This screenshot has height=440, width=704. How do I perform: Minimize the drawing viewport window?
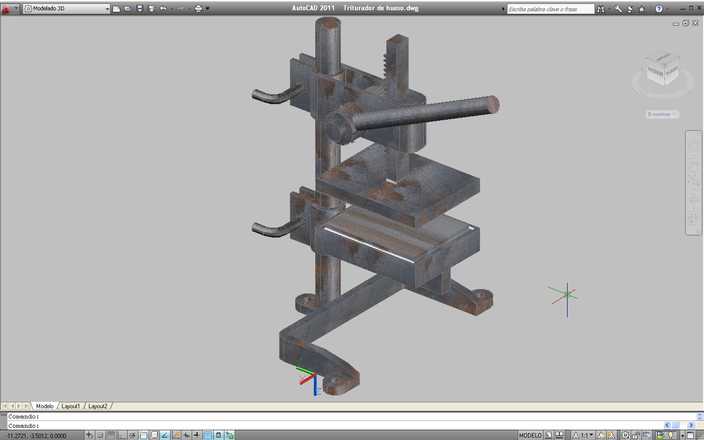[x=676, y=23]
